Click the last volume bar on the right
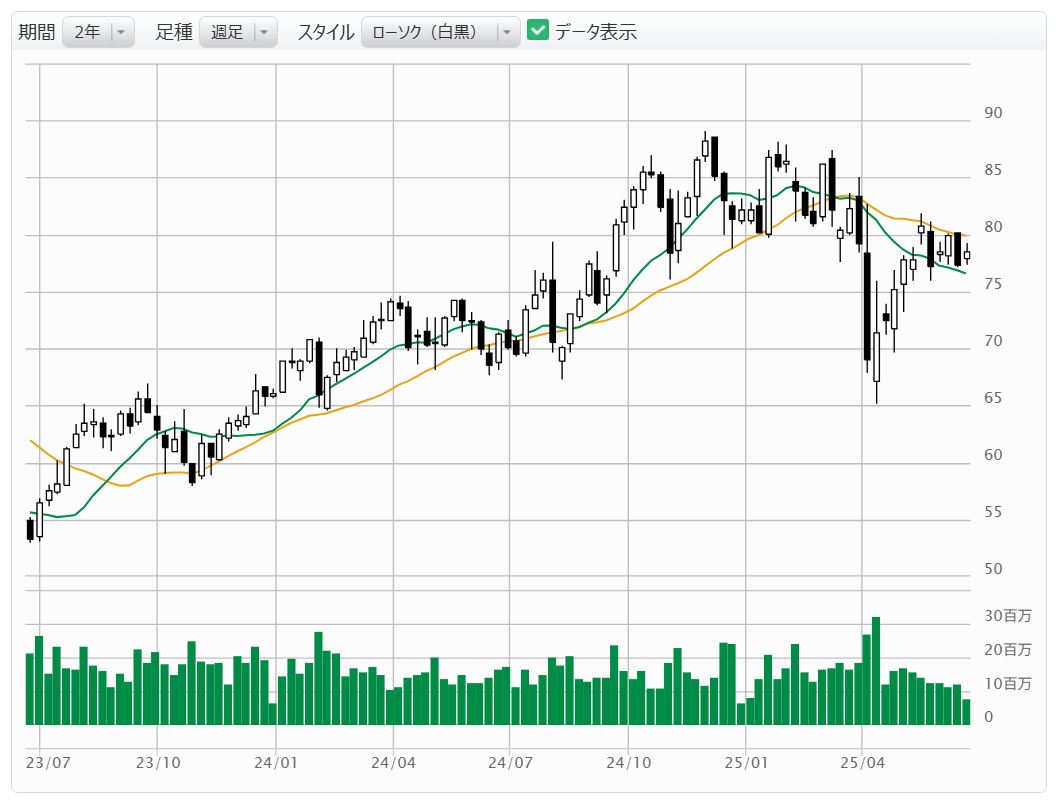The image size is (1057, 801). tap(966, 711)
